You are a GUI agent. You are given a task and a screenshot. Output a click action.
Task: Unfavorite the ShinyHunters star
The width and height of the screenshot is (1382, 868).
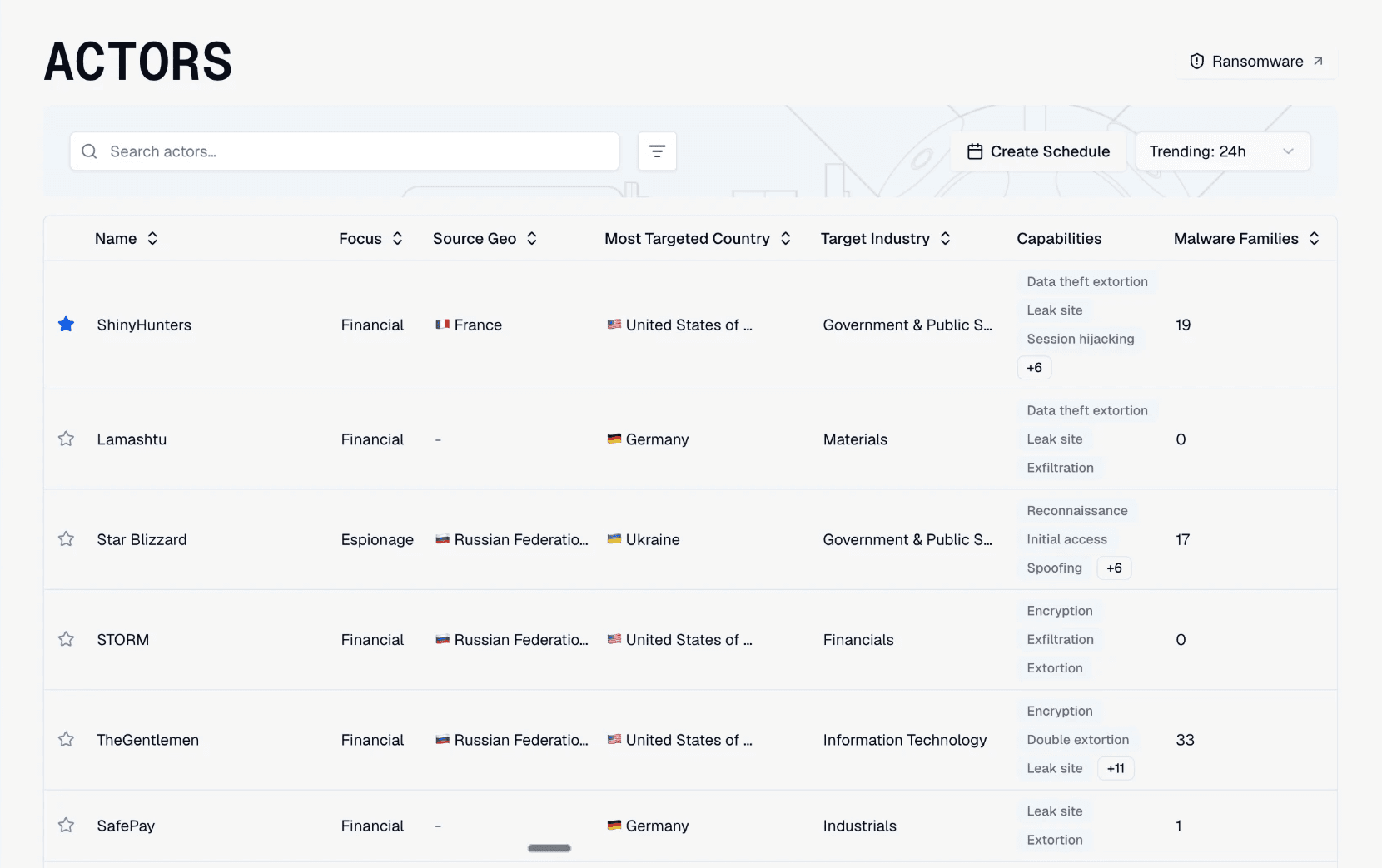tap(66, 325)
